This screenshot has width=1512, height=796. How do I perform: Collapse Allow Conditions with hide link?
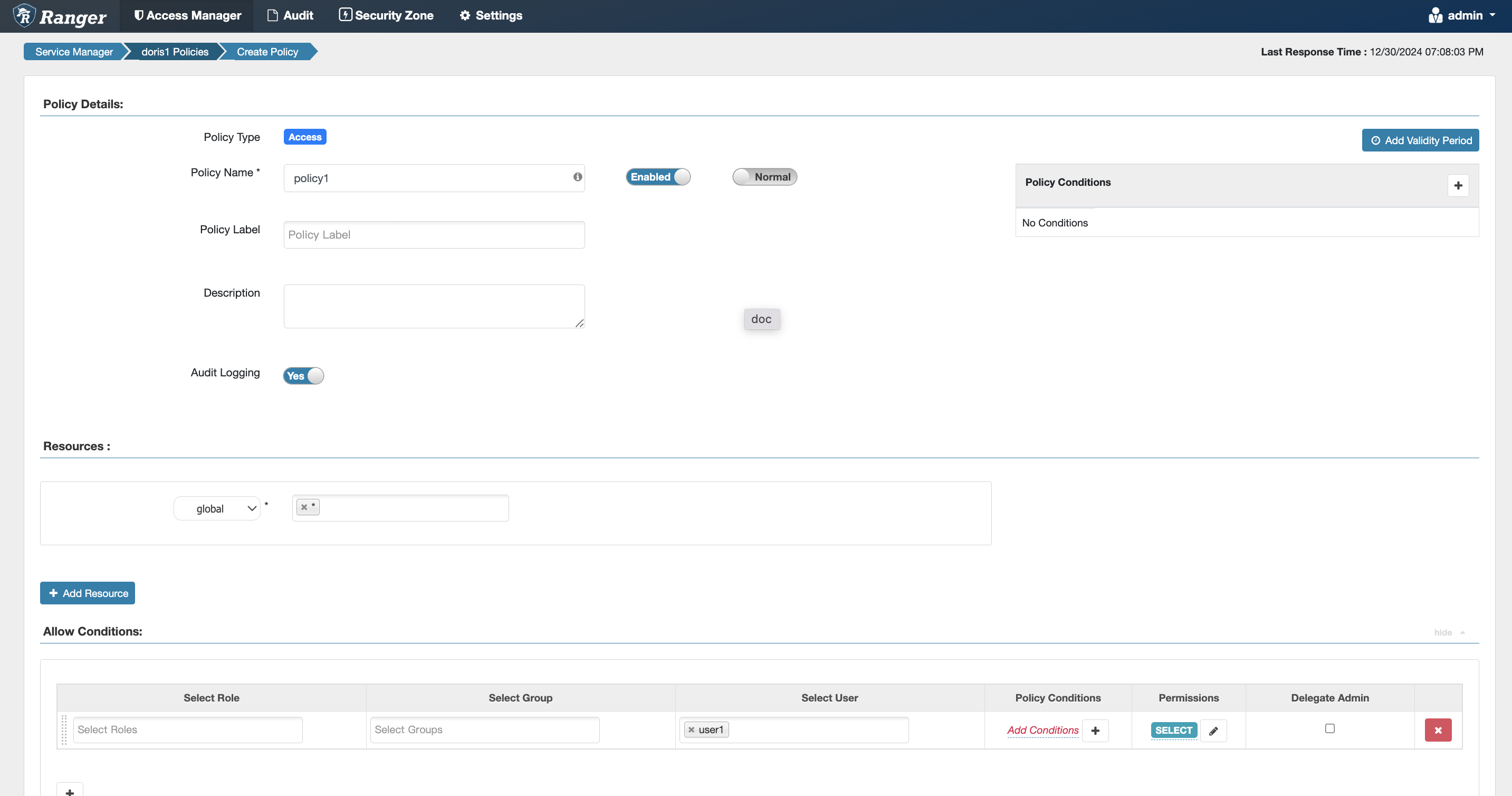pos(1444,633)
